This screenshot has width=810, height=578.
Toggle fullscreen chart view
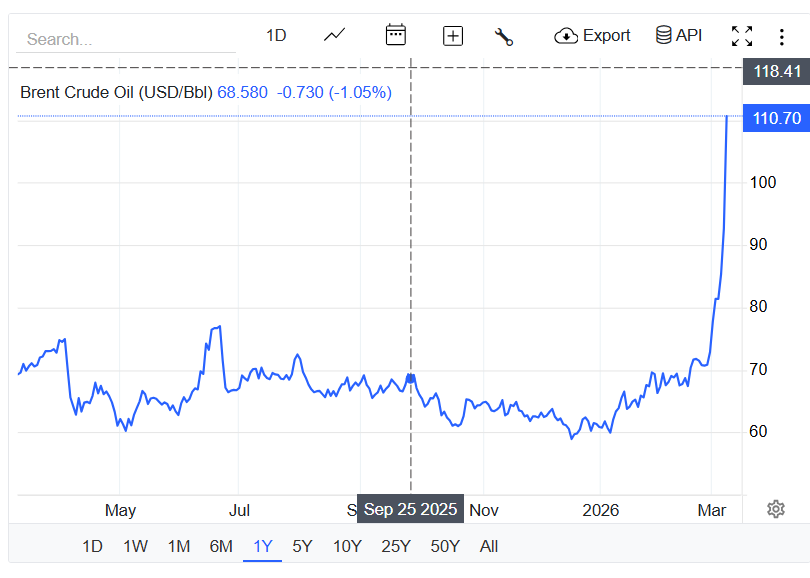(742, 37)
